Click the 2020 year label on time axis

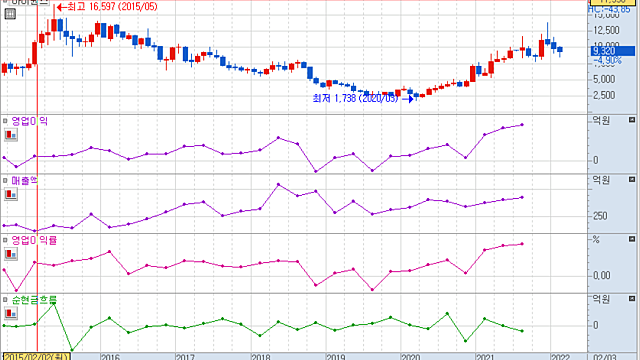tap(411, 357)
